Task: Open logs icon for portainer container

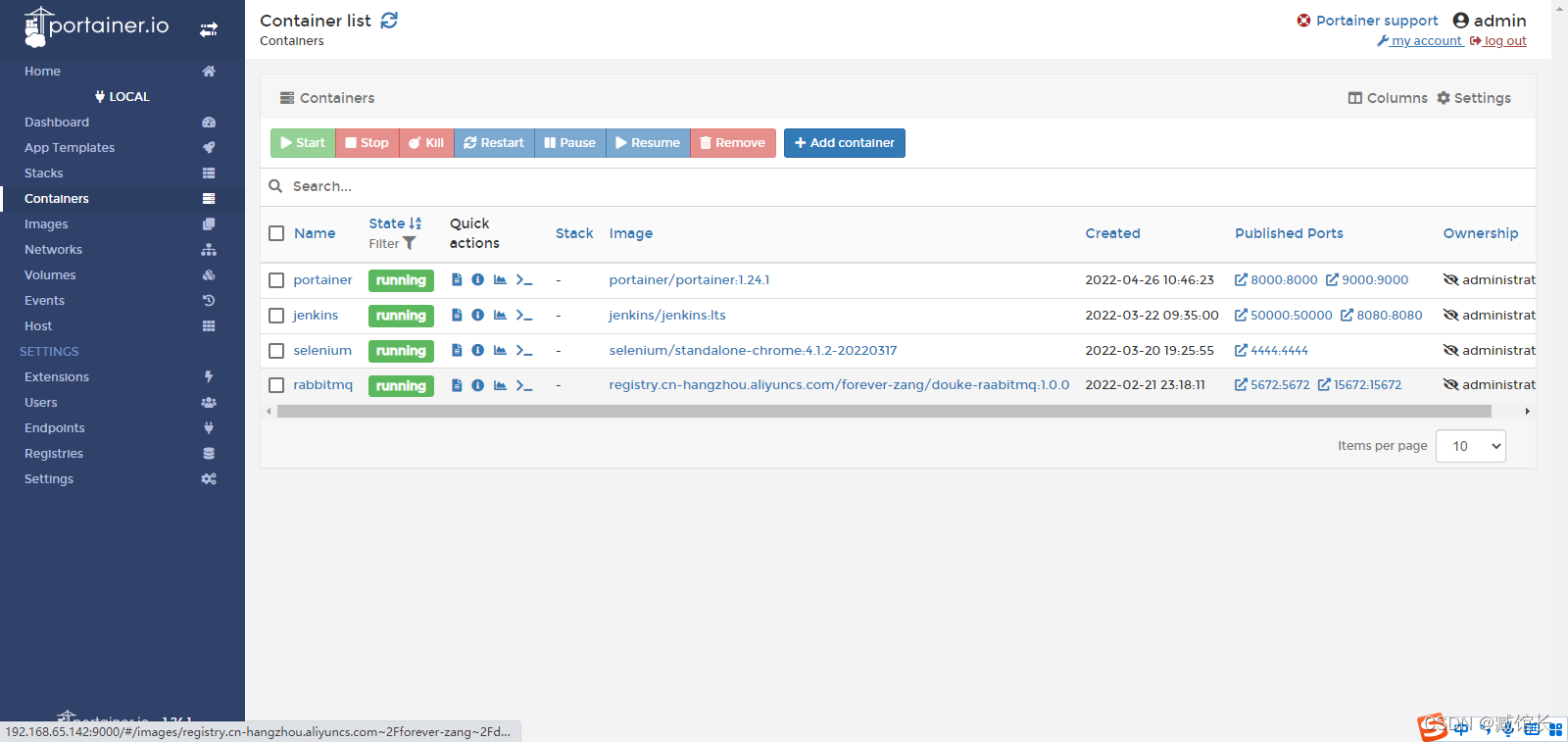Action: [457, 280]
